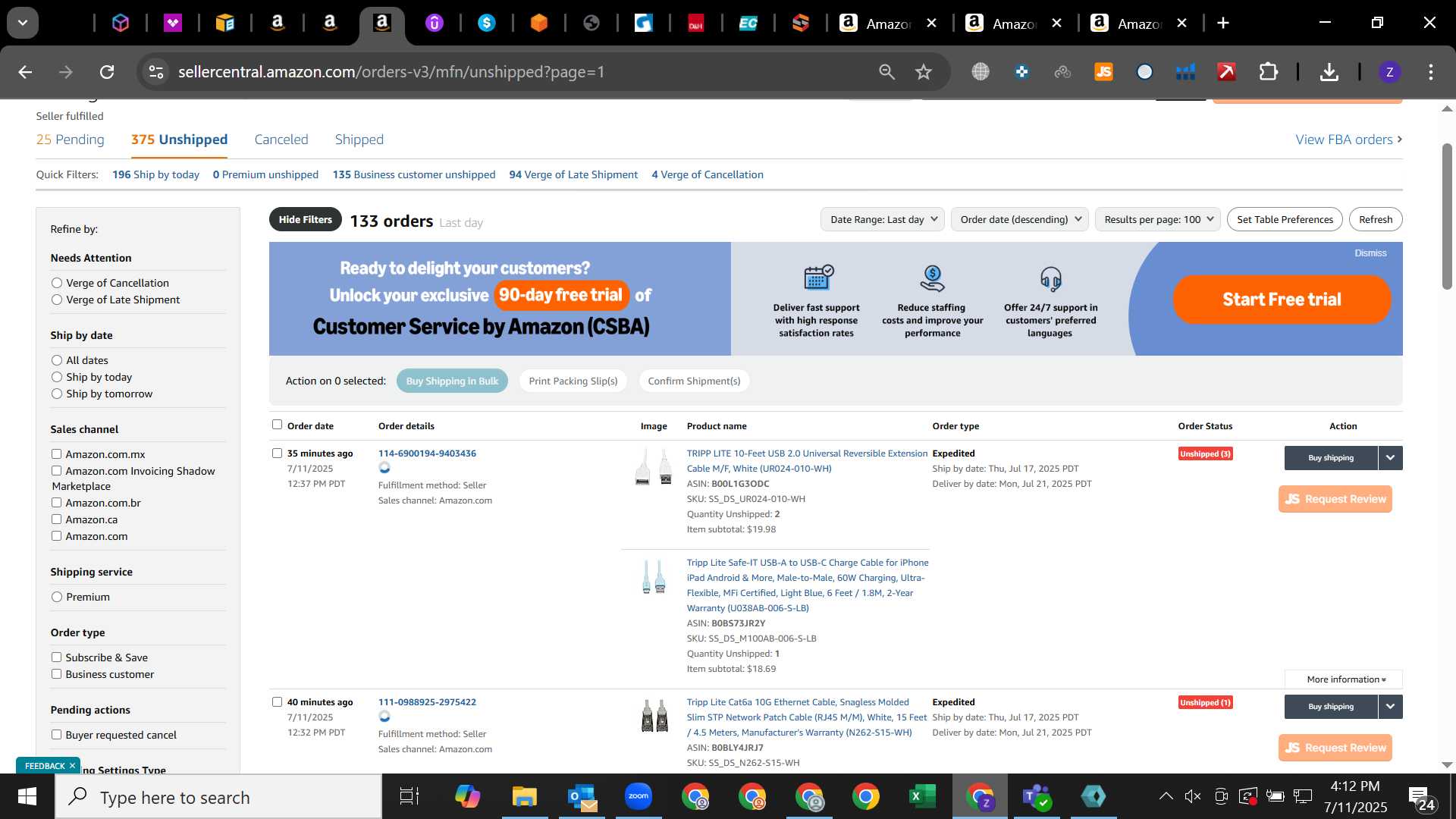Open Chrome three-dot menu
Screen dimensions: 1456x819
[1431, 72]
